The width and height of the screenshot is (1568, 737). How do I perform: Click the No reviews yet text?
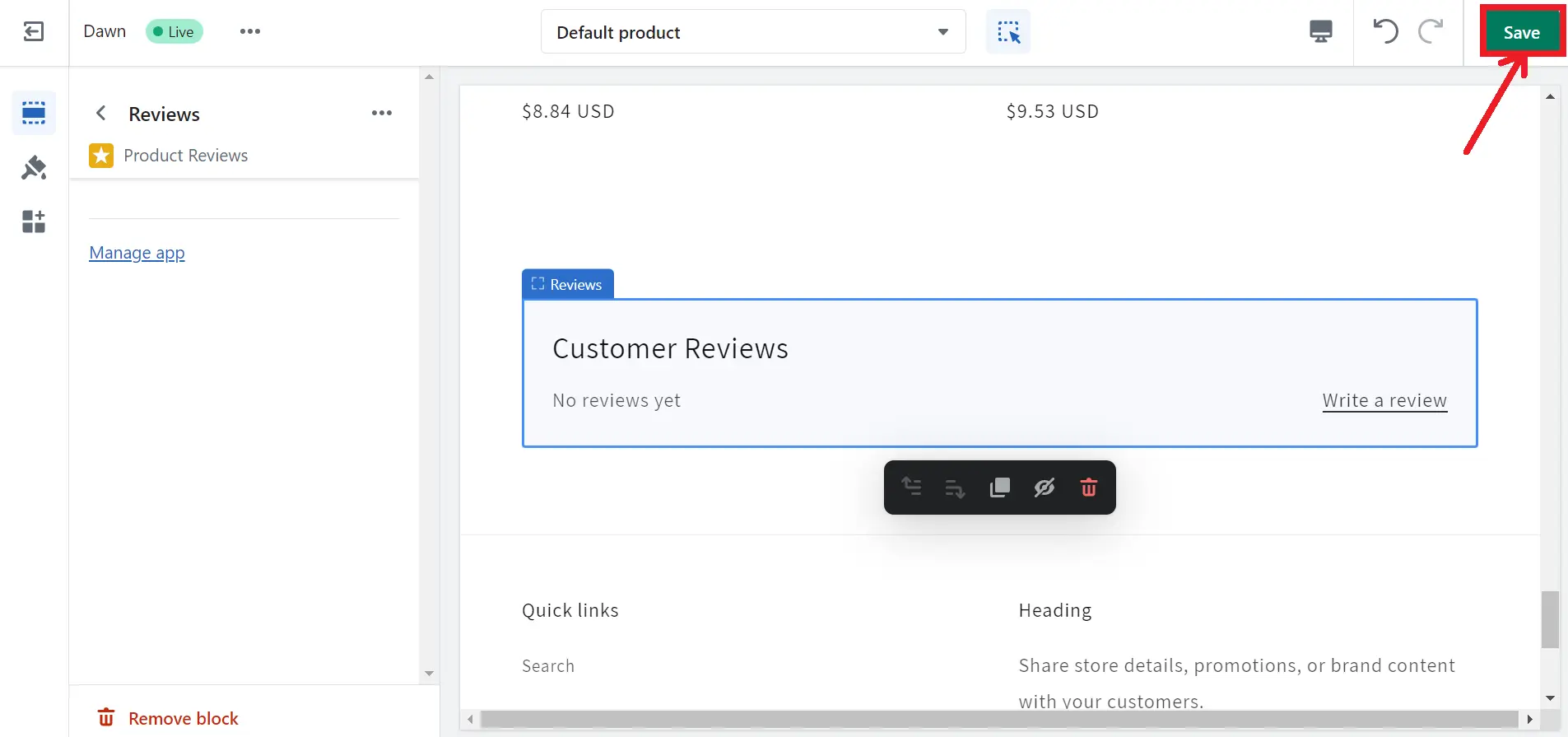point(616,400)
